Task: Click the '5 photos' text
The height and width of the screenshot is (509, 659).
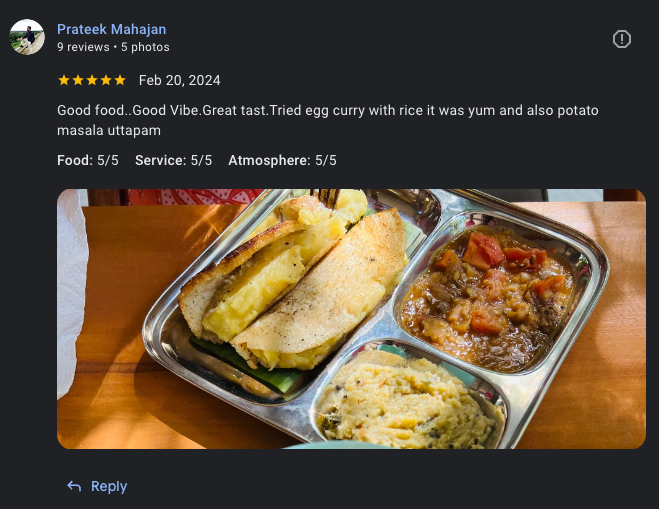Action: coord(145,47)
